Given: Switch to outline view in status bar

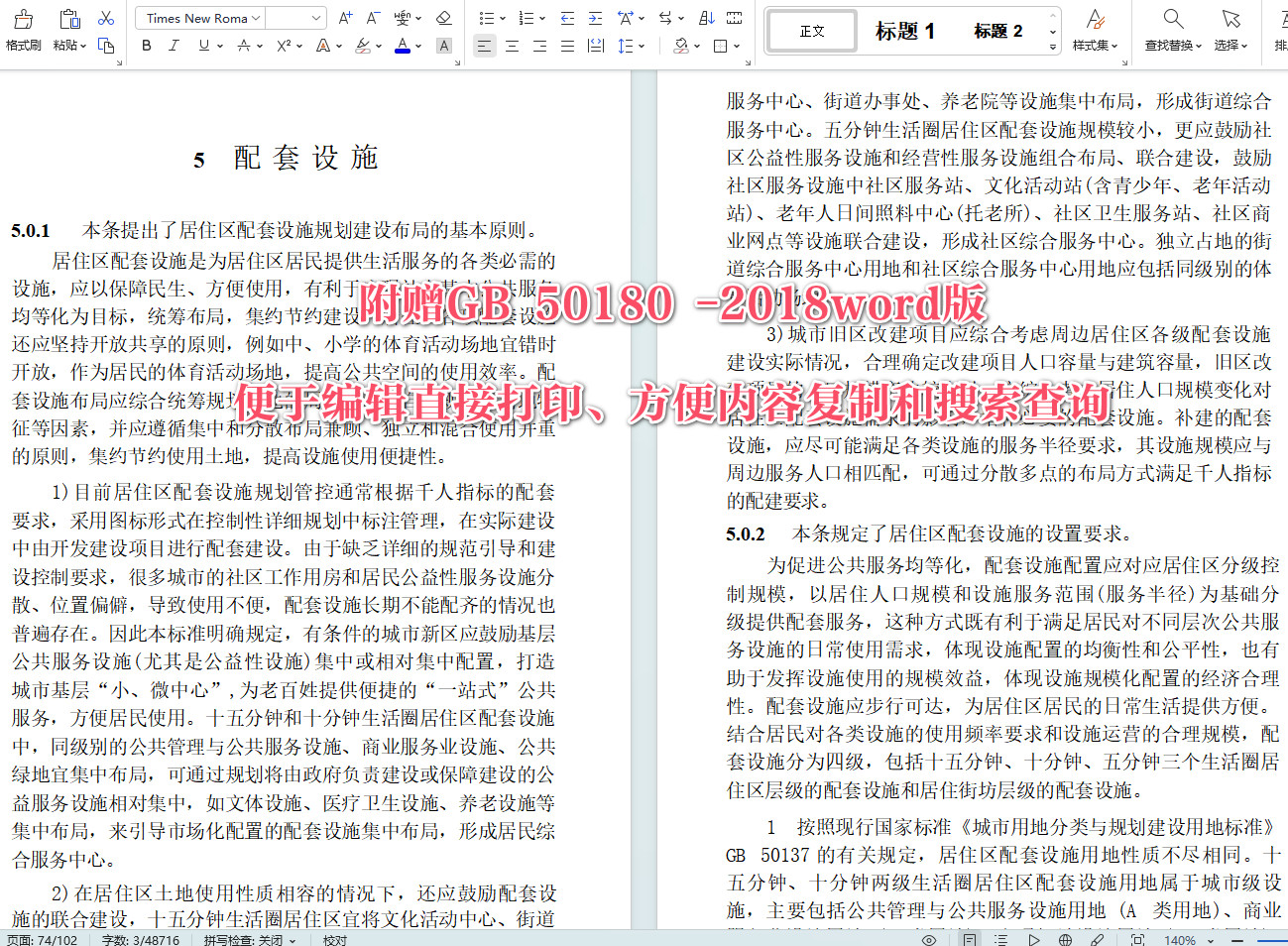Looking at the screenshot, I should click(1000, 939).
